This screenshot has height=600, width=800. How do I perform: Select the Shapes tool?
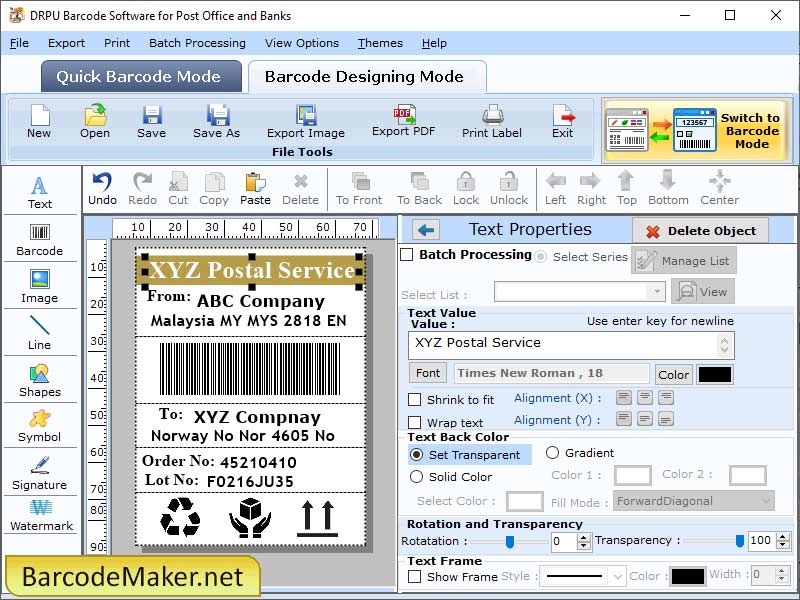coord(40,383)
